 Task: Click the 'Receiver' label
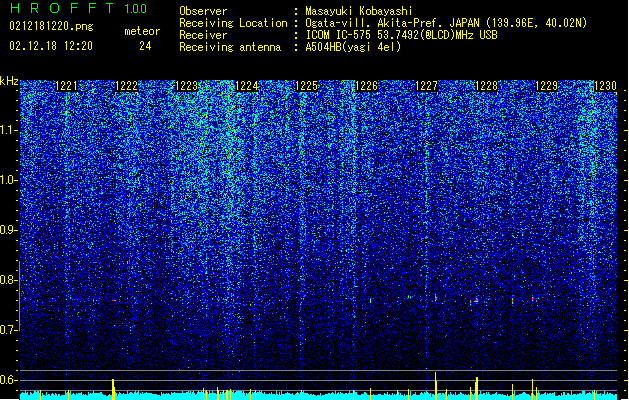pyautogui.click(x=203, y=35)
